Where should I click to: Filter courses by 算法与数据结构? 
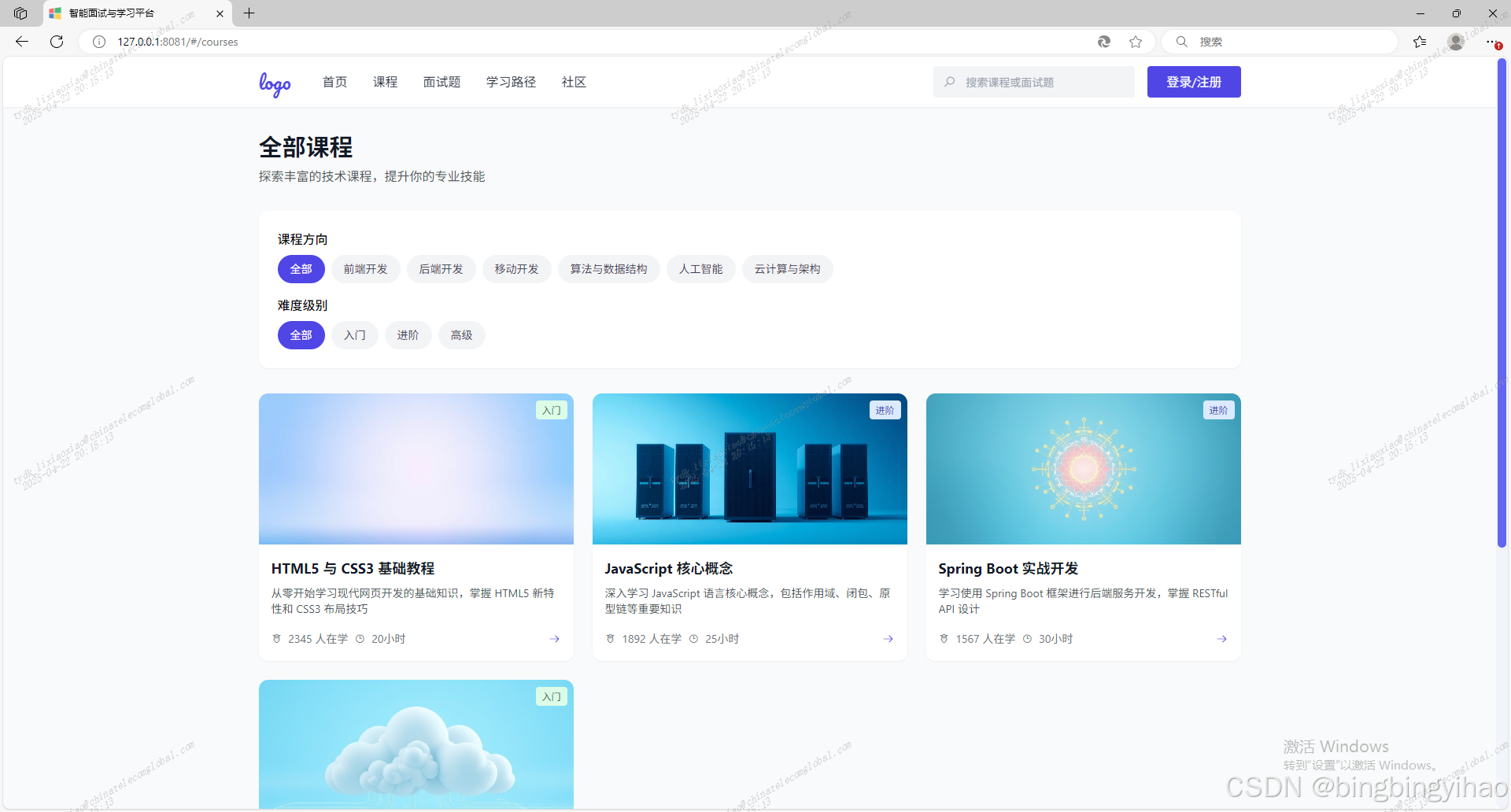coord(608,269)
